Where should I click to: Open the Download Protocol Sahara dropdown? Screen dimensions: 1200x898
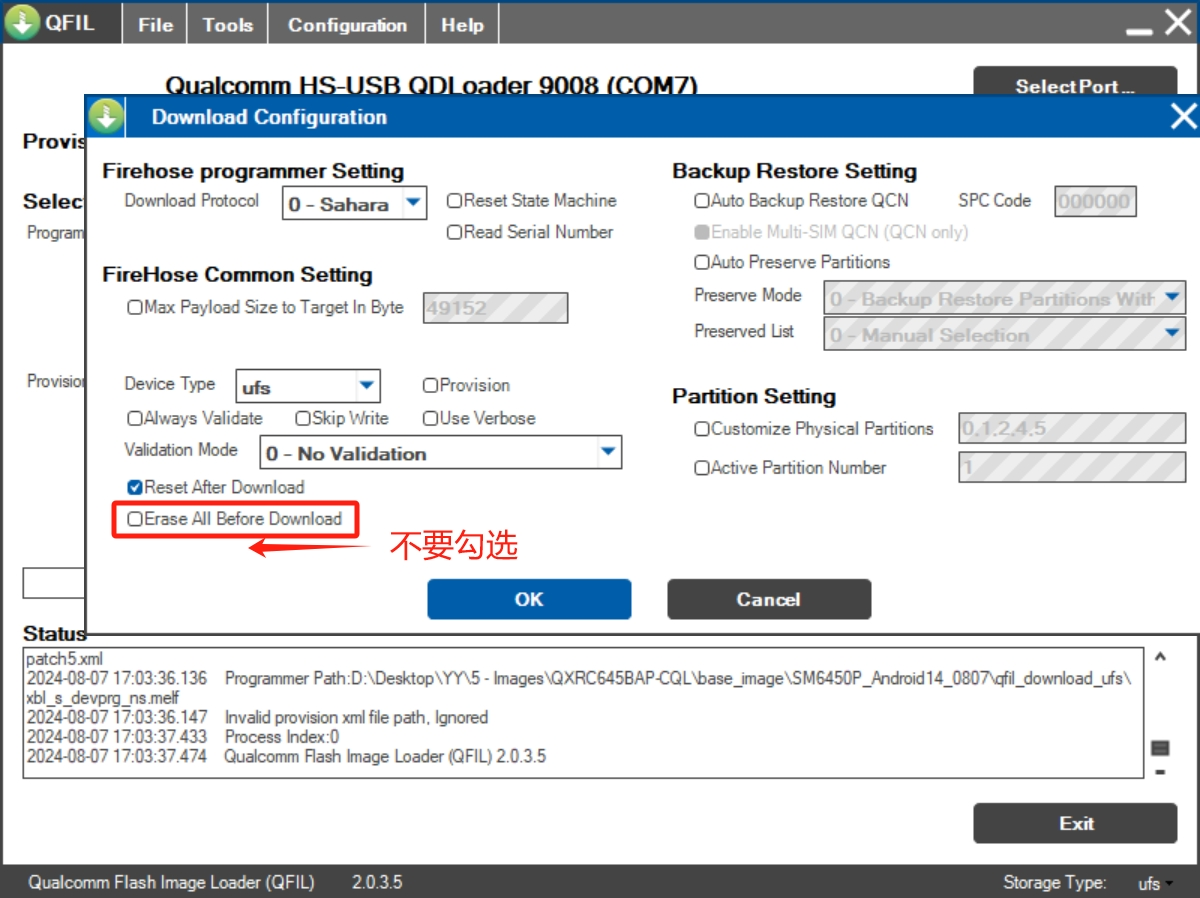click(412, 203)
